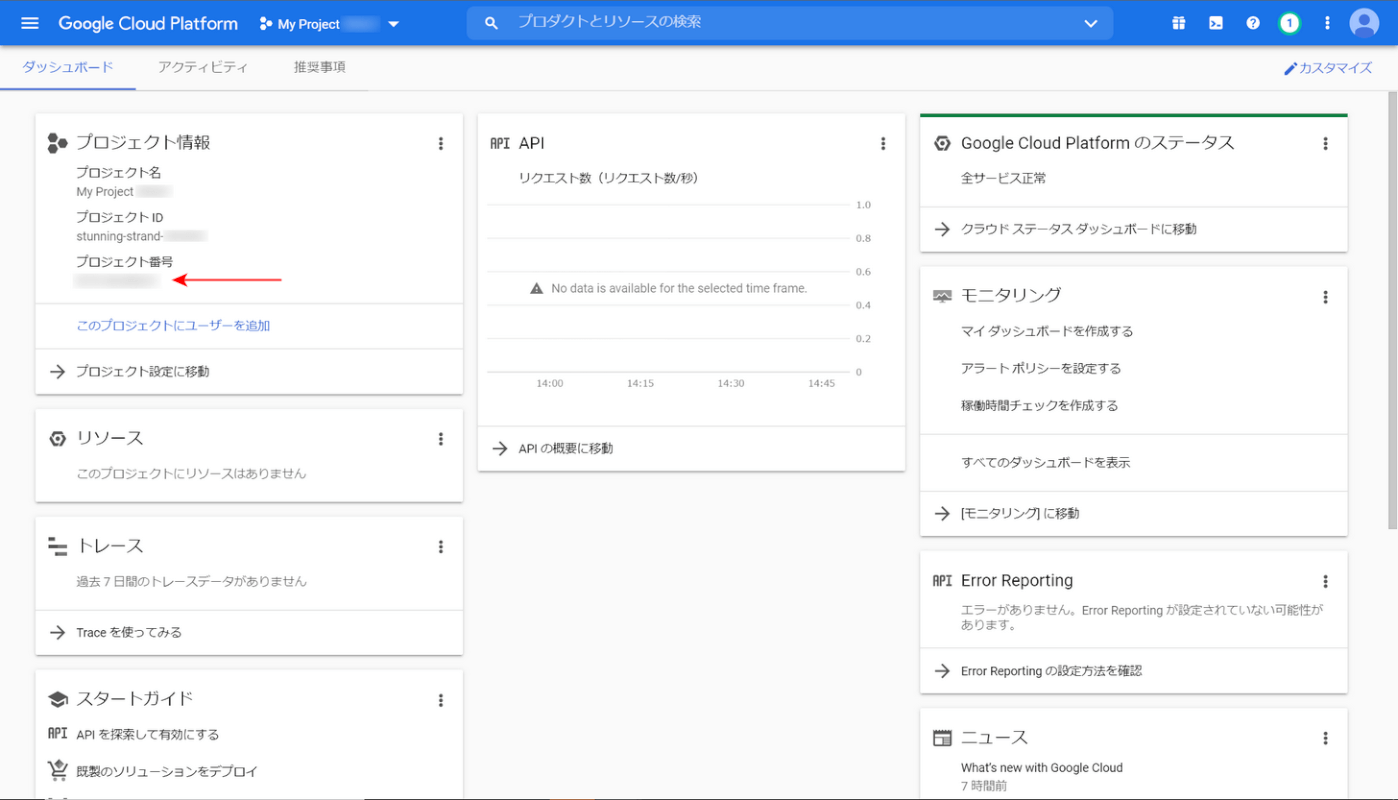
Task: Click このプロジェクトにユーザーを追加 link
Action: coord(174,326)
